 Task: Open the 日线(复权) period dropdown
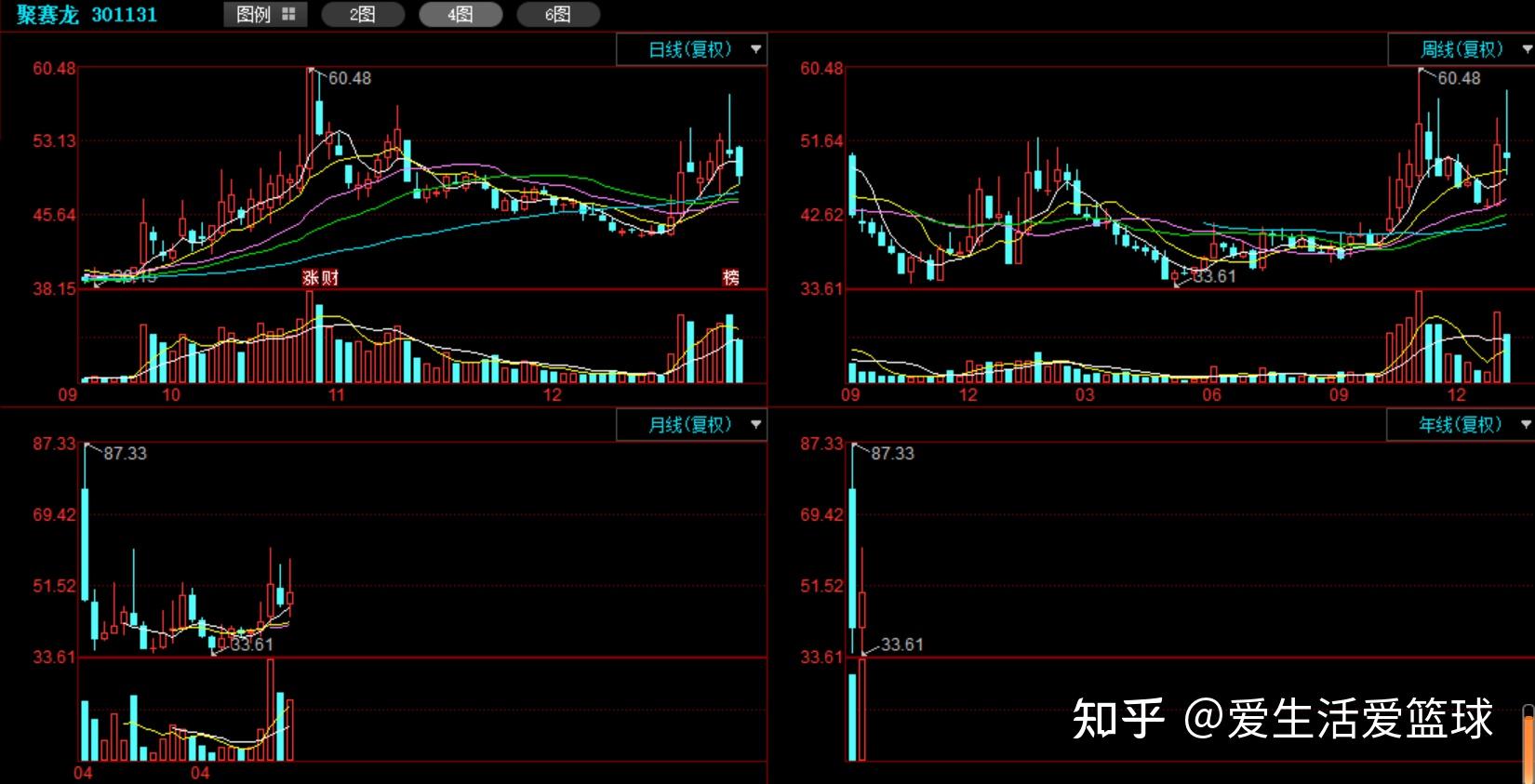[691, 49]
